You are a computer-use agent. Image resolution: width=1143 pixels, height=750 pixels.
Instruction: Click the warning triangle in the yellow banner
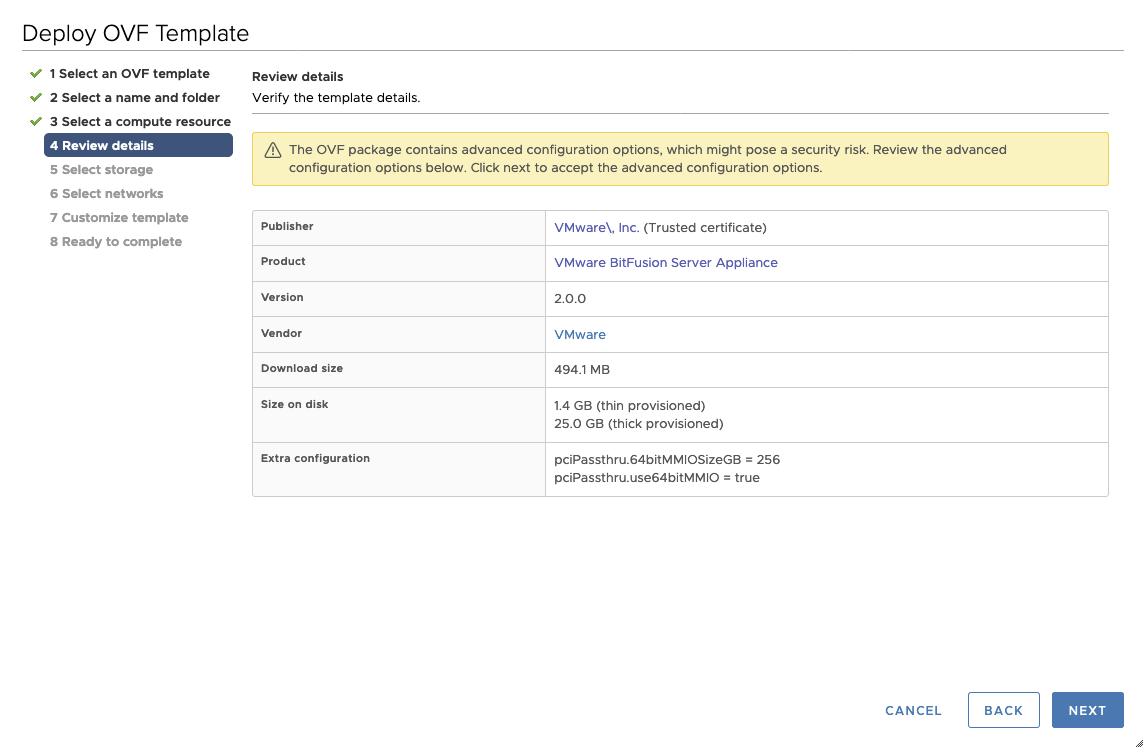(271, 149)
